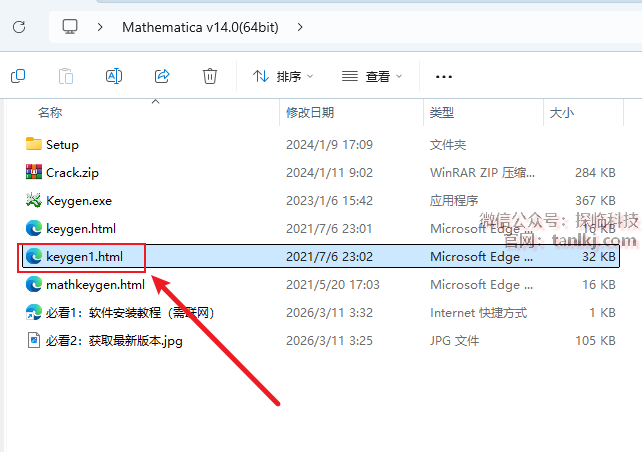This screenshot has width=642, height=452.
Task: Click the keygen1.html file name
Action: pos(84,257)
